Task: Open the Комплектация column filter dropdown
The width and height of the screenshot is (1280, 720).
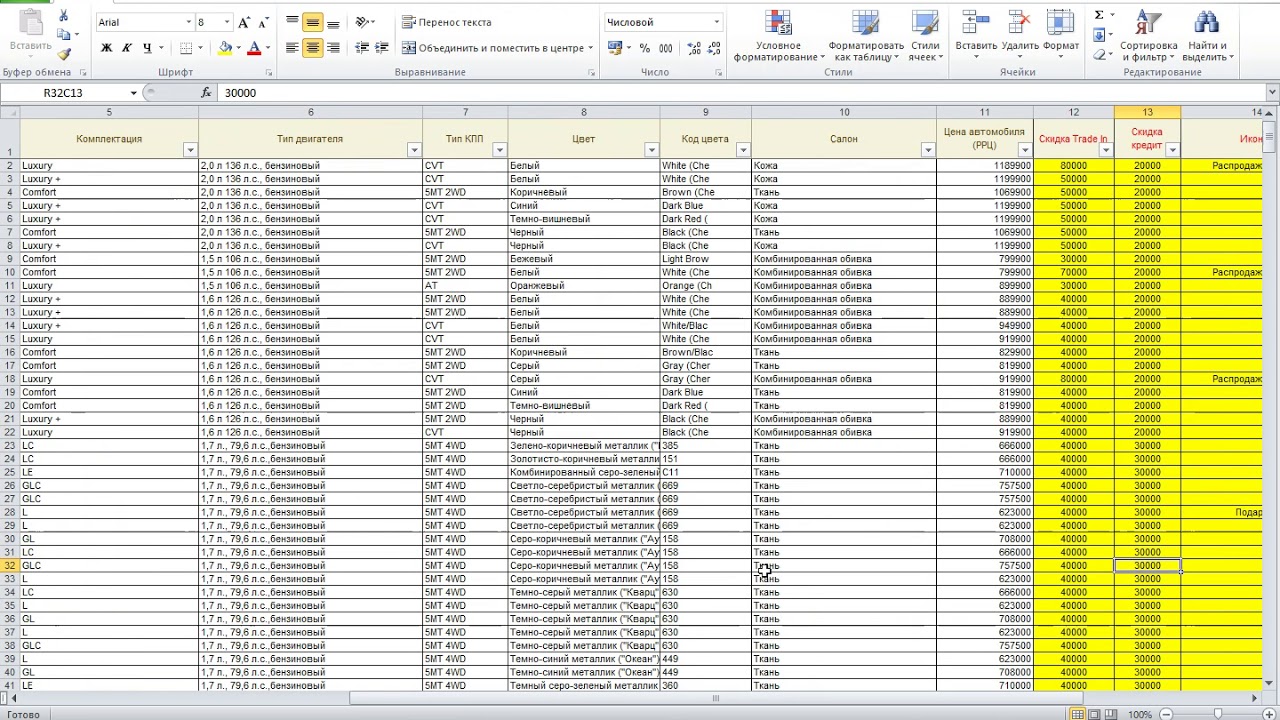Action: coord(190,150)
